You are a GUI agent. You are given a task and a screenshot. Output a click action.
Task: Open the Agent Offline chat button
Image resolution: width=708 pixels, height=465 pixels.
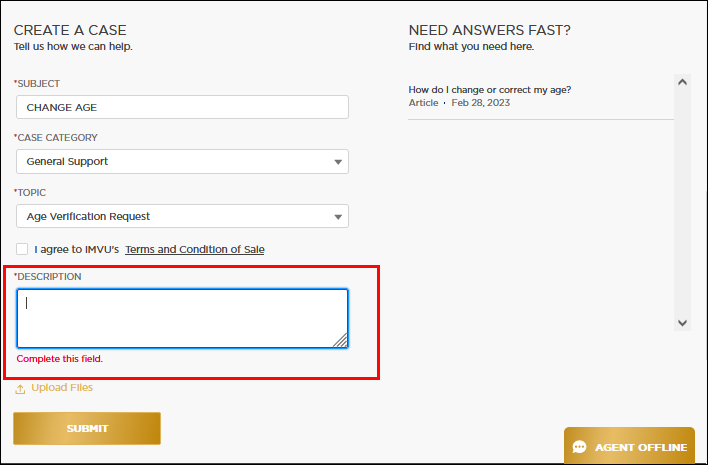tap(629, 446)
